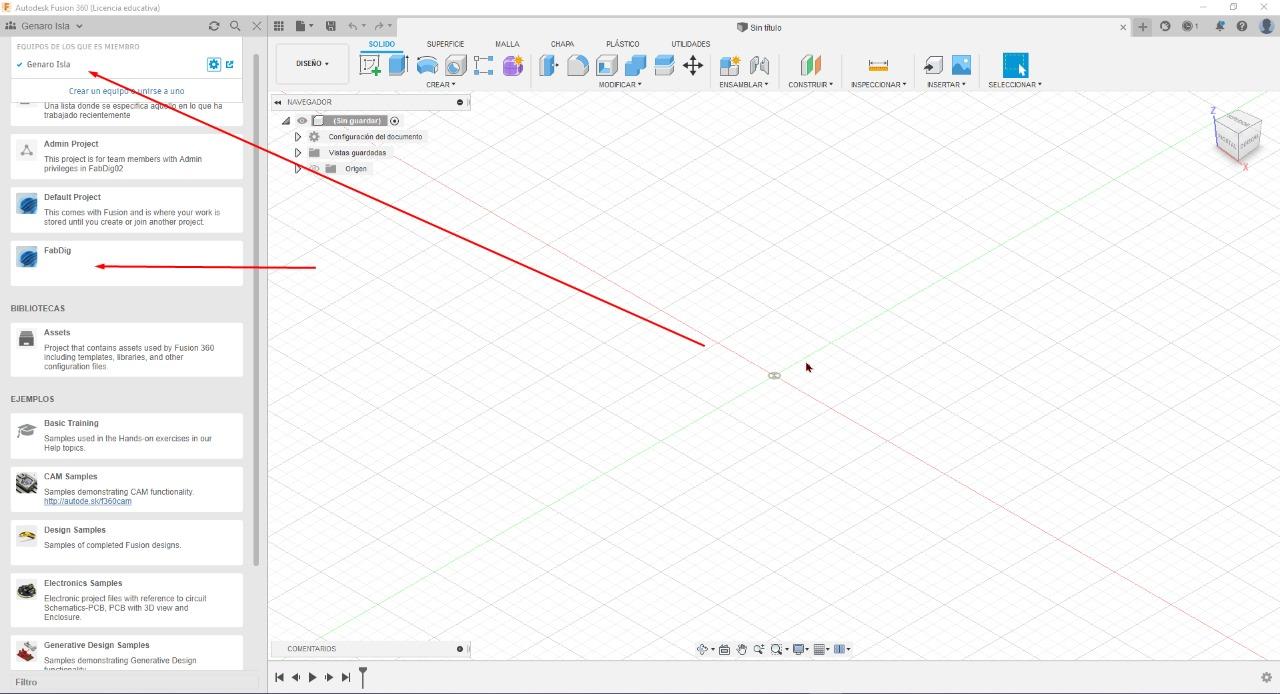This screenshot has width=1280, height=694.
Task: Select the Create Sketch tool
Action: (x=370, y=66)
